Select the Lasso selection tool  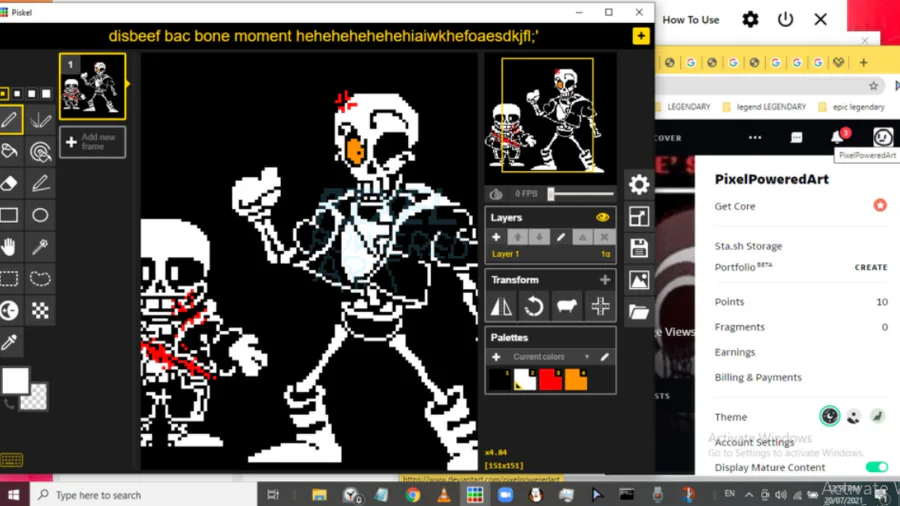(x=40, y=279)
